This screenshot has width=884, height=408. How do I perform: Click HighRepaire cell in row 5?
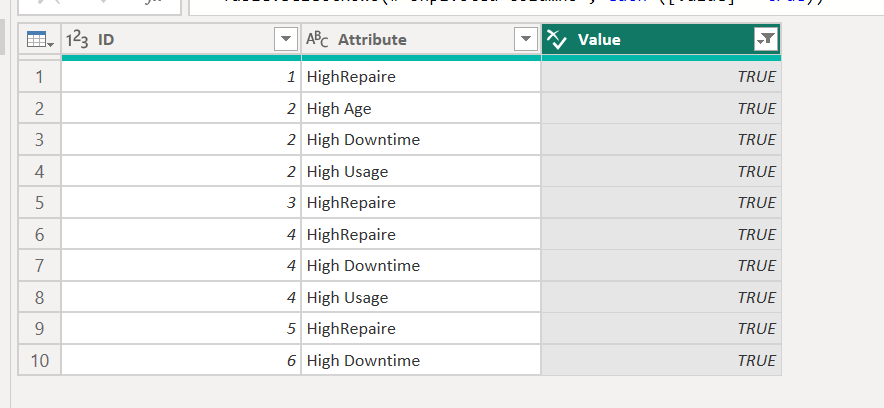(x=421, y=203)
